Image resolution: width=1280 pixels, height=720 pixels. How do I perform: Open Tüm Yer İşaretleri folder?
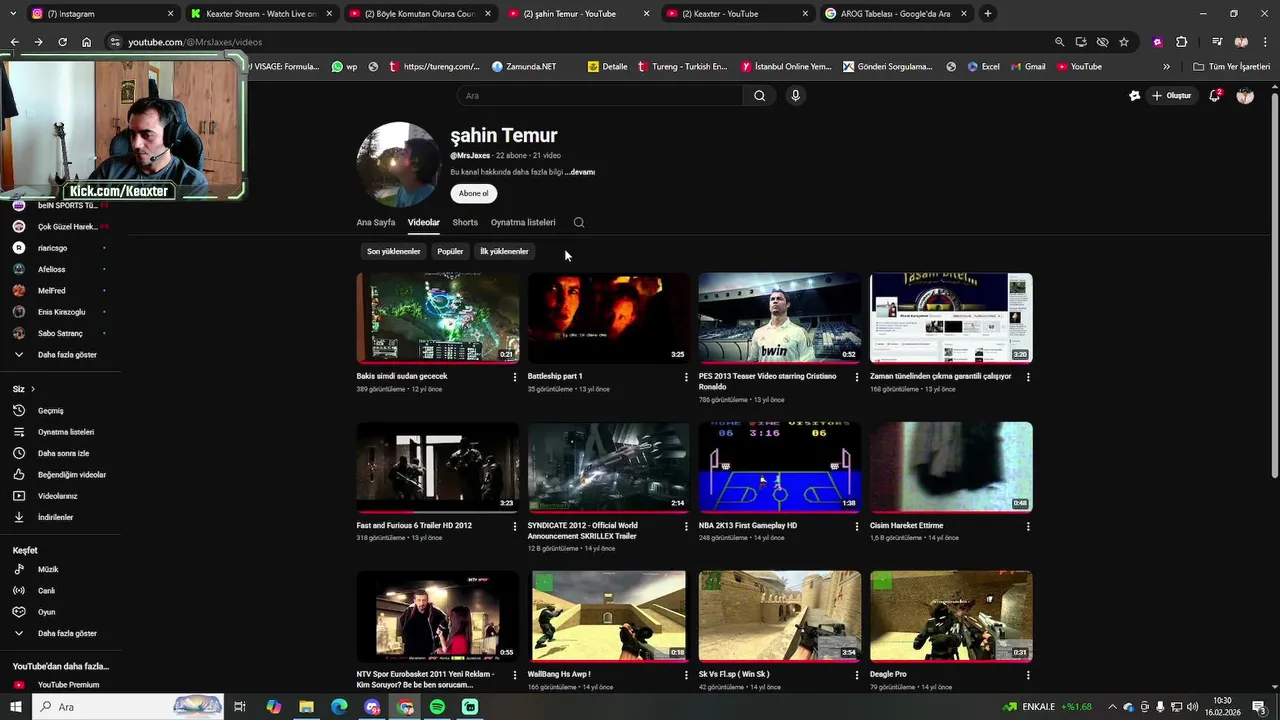click(1232, 67)
